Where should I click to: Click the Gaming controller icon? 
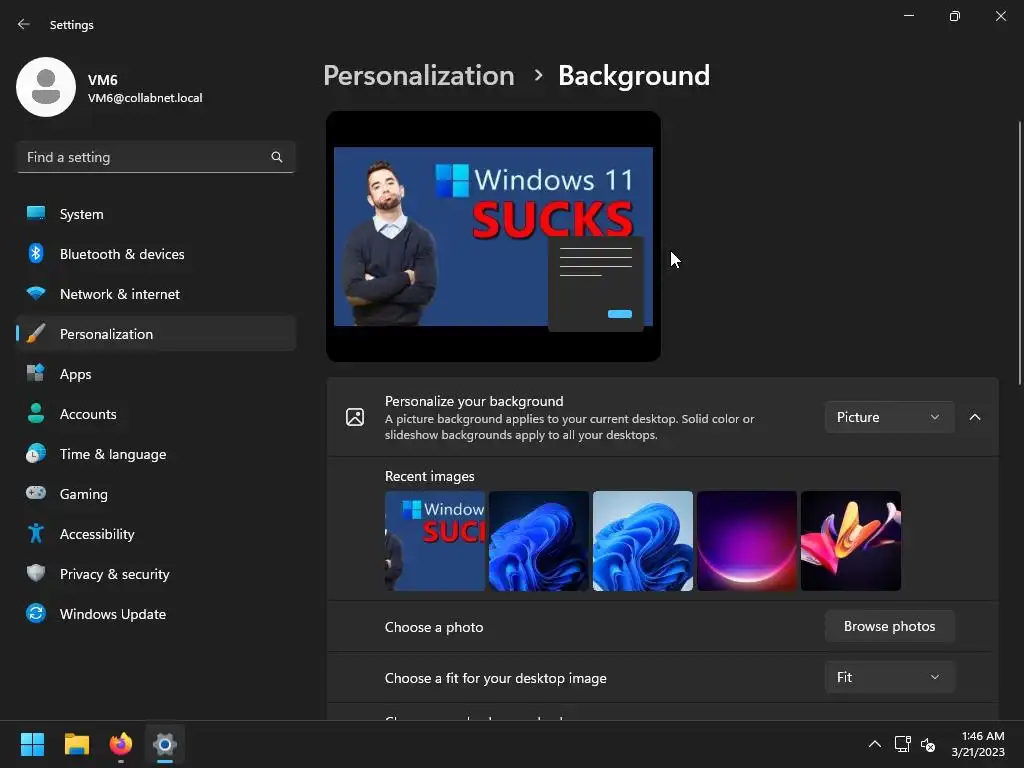pos(36,493)
